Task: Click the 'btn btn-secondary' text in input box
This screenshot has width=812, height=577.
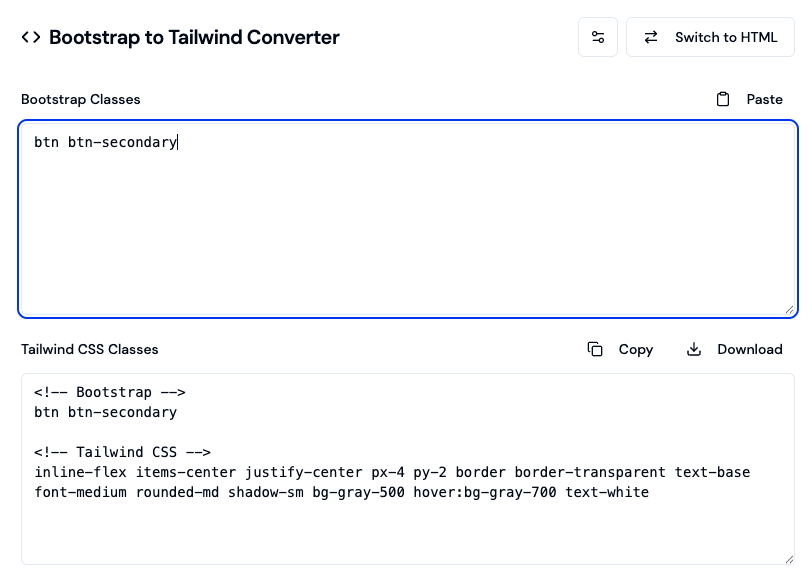Action: pyautogui.click(x=105, y=143)
